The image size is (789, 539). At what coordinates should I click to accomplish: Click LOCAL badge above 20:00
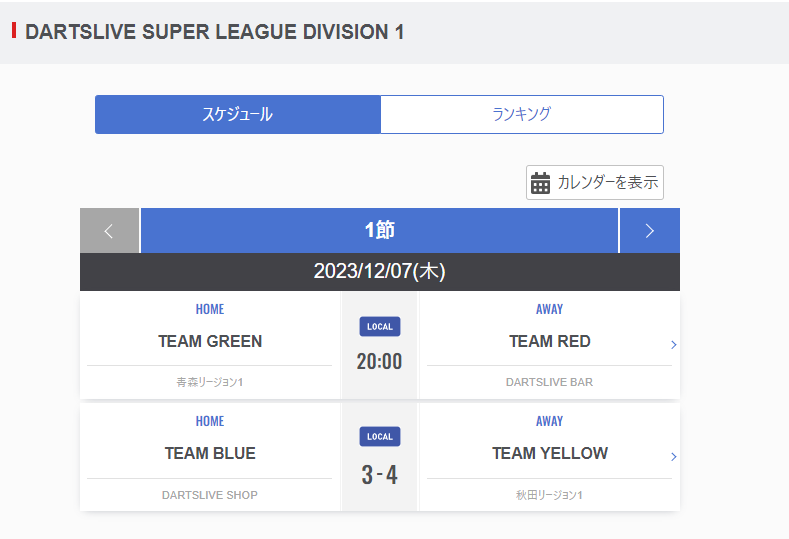380,327
